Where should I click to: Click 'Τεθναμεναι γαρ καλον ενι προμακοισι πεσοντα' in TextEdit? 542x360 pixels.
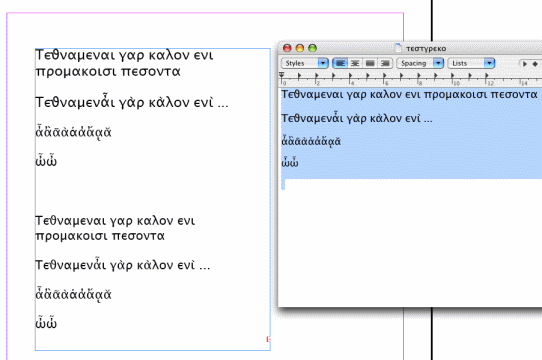pos(409,94)
